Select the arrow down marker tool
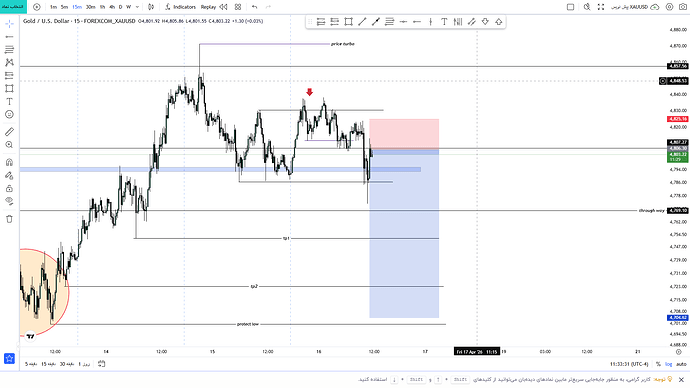This screenshot has height=388, width=690. point(485,22)
